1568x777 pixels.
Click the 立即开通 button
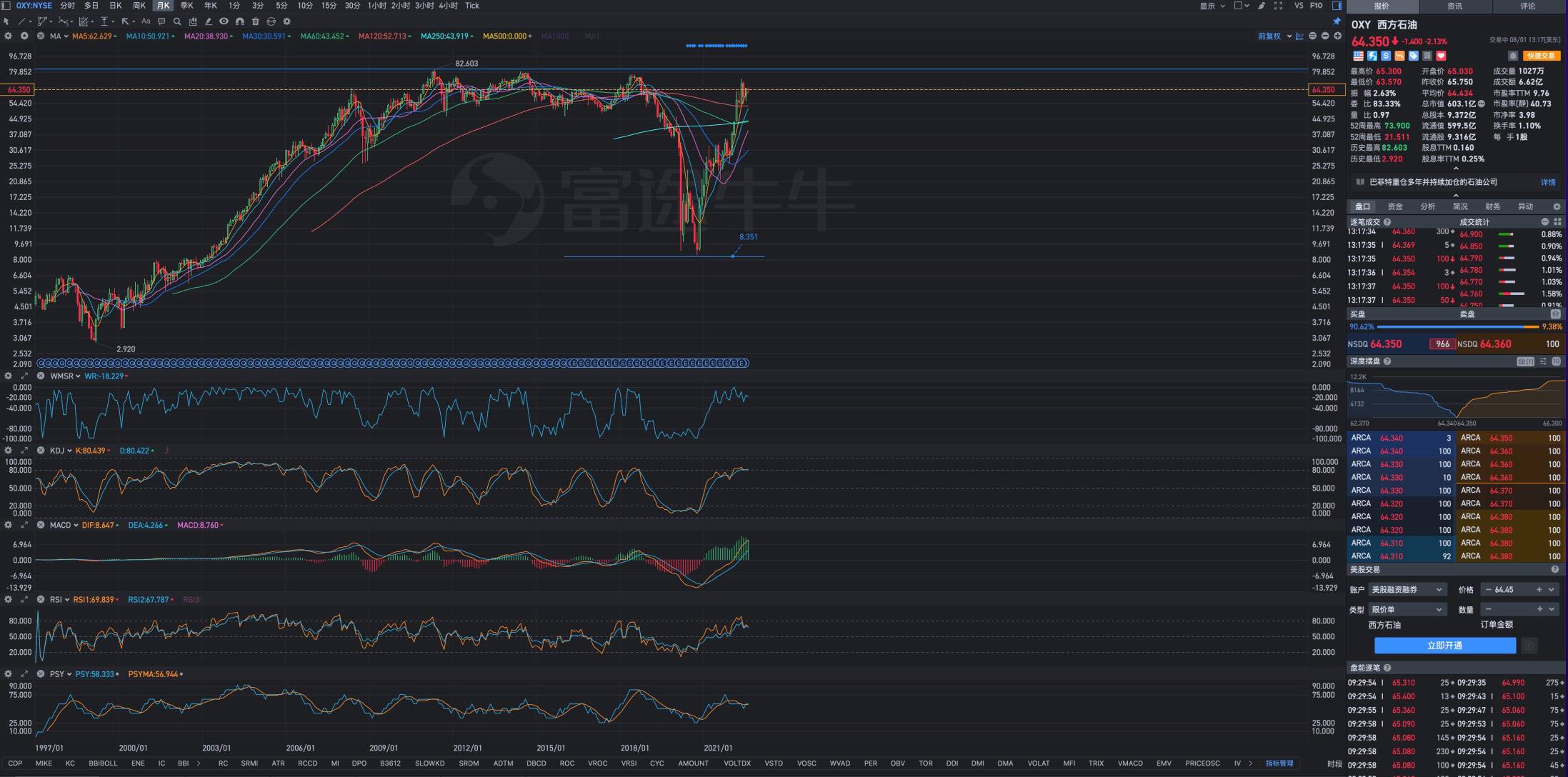[1445, 646]
